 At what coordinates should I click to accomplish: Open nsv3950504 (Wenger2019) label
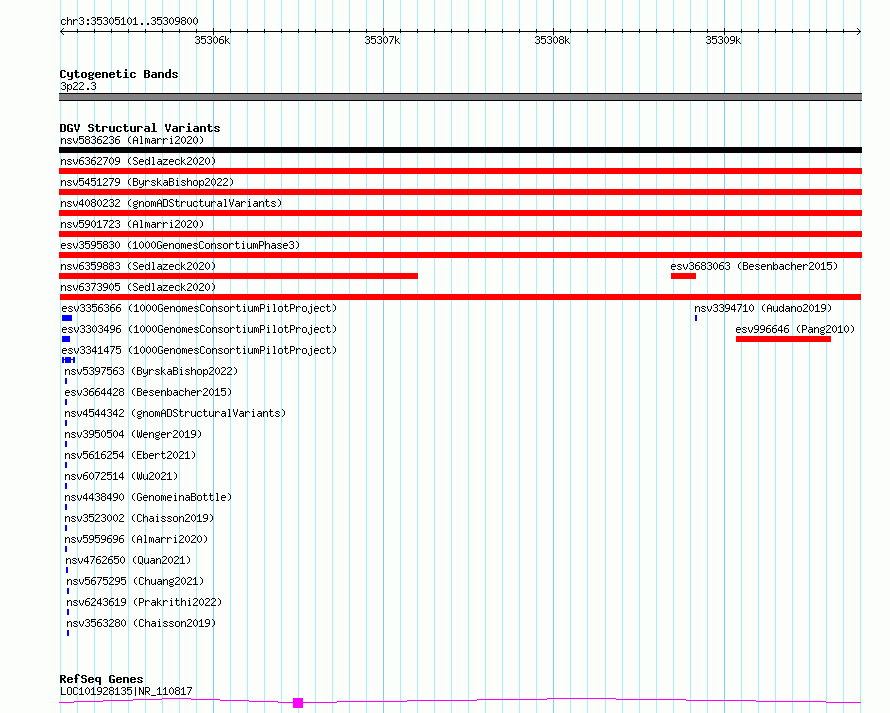click(133, 434)
